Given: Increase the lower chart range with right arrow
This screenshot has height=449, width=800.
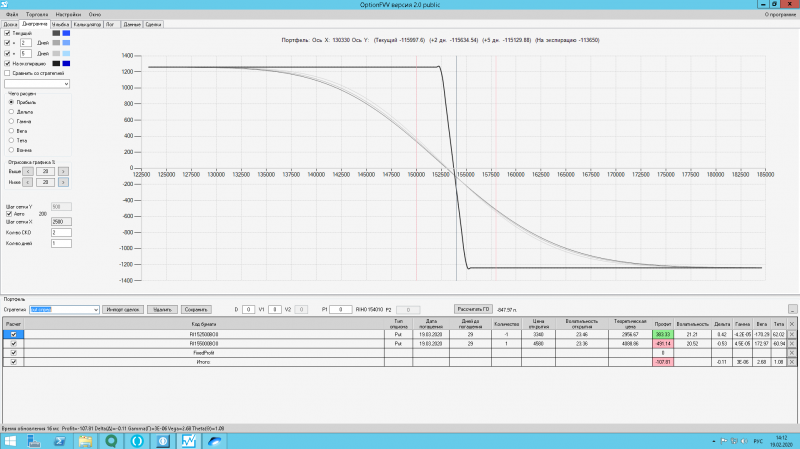Looking at the screenshot, I should tap(63, 182).
